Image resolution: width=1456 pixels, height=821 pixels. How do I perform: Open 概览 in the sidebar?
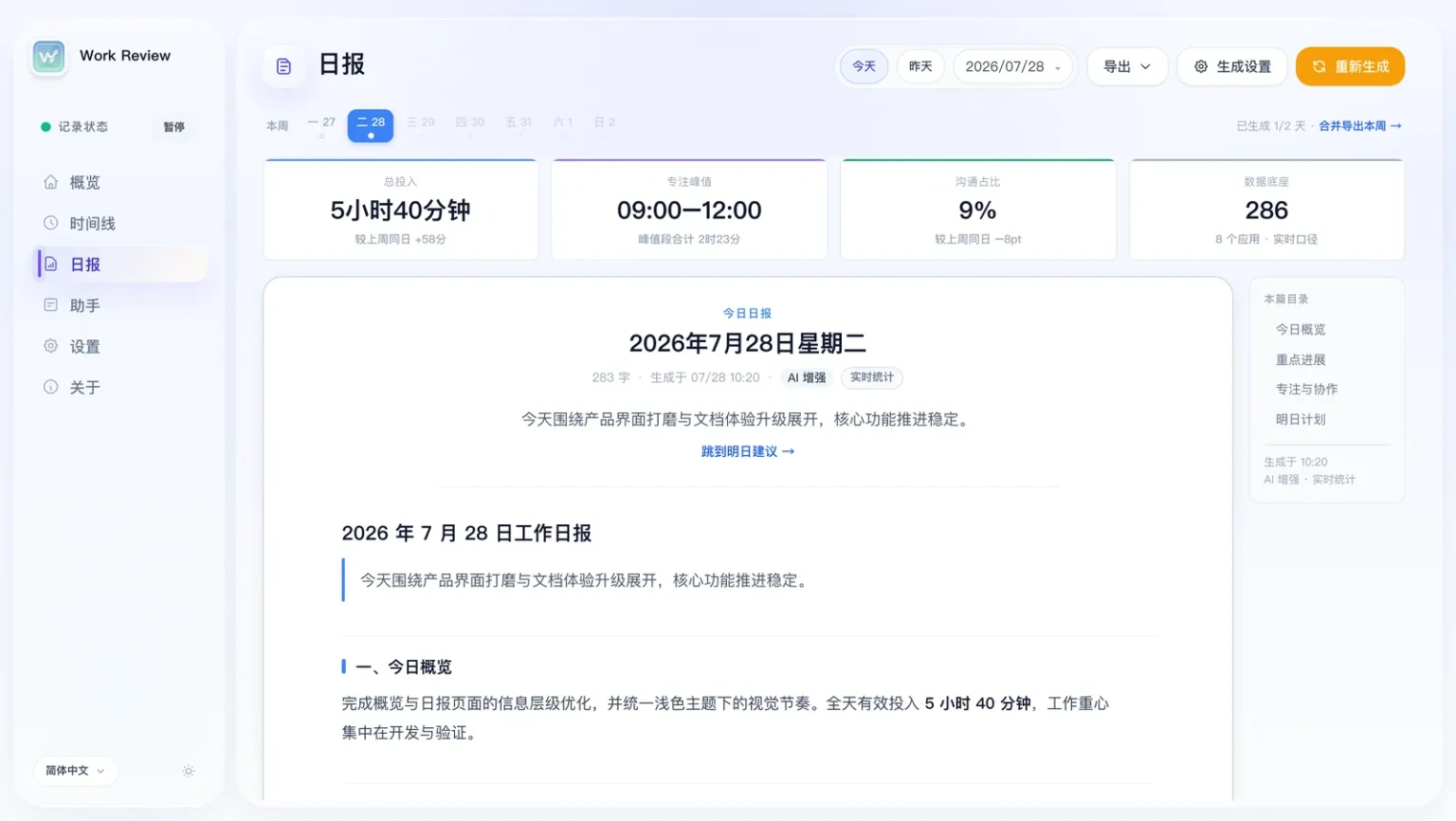click(x=121, y=182)
